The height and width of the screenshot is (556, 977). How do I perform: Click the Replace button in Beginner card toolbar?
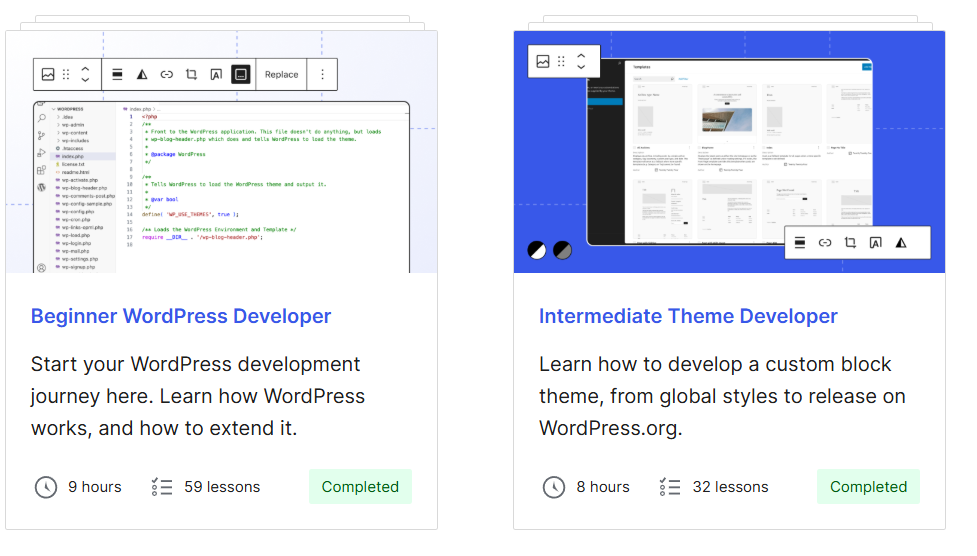click(282, 75)
